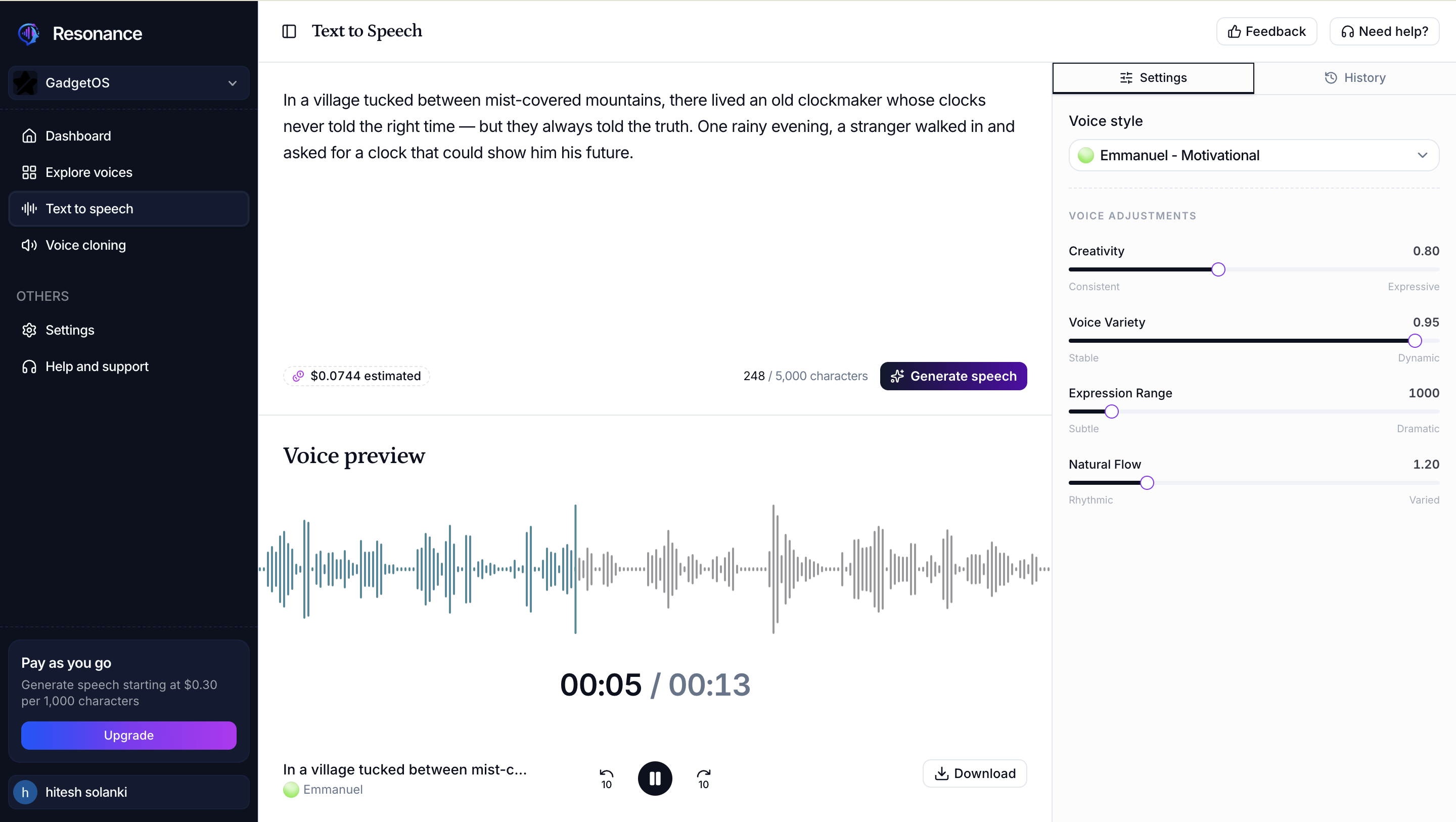Adjust the Natural Flow slider handle
This screenshot has height=822, width=1456.
1147,483
